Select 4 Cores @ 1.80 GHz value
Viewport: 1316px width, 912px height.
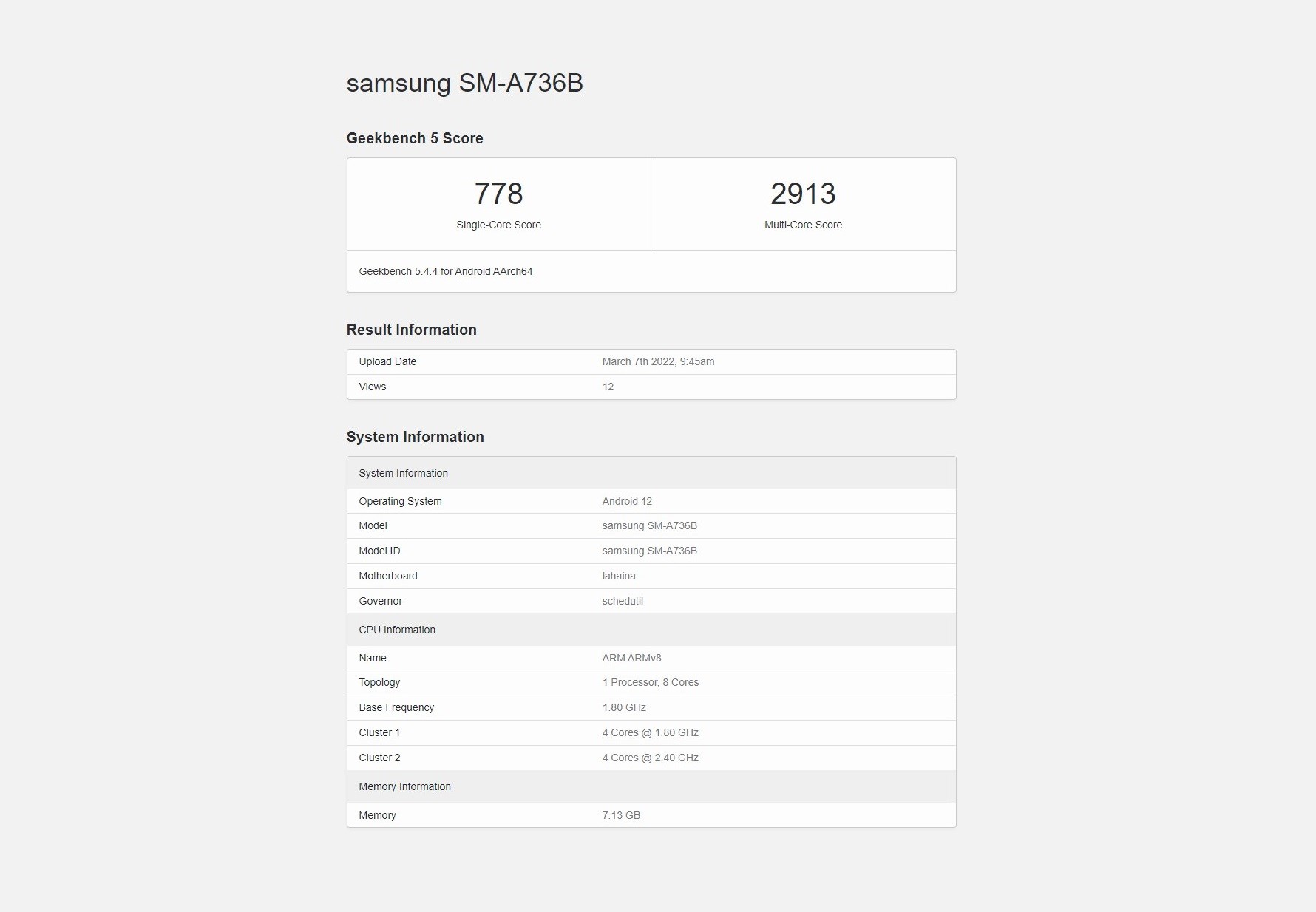click(651, 732)
